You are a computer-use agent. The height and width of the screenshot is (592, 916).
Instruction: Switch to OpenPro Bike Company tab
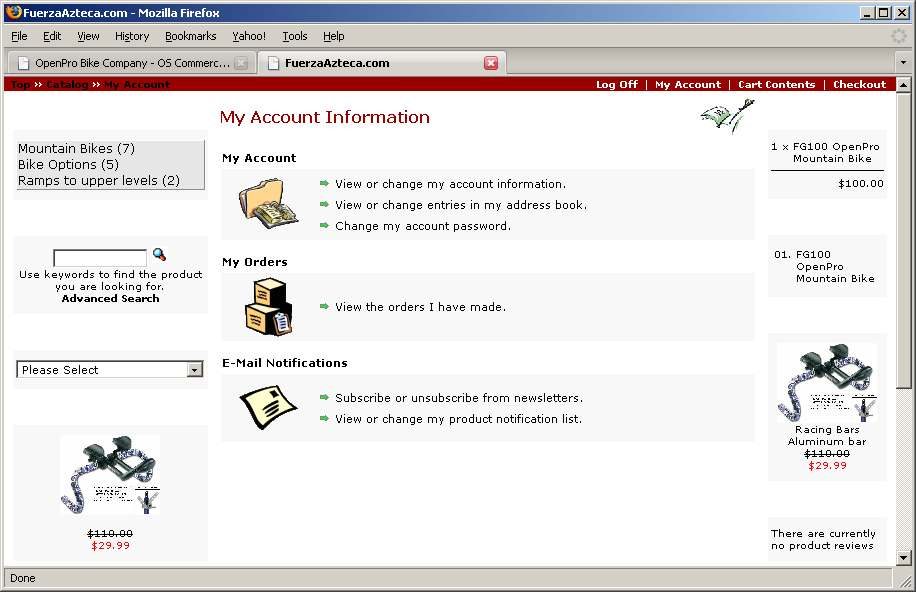(x=132, y=63)
